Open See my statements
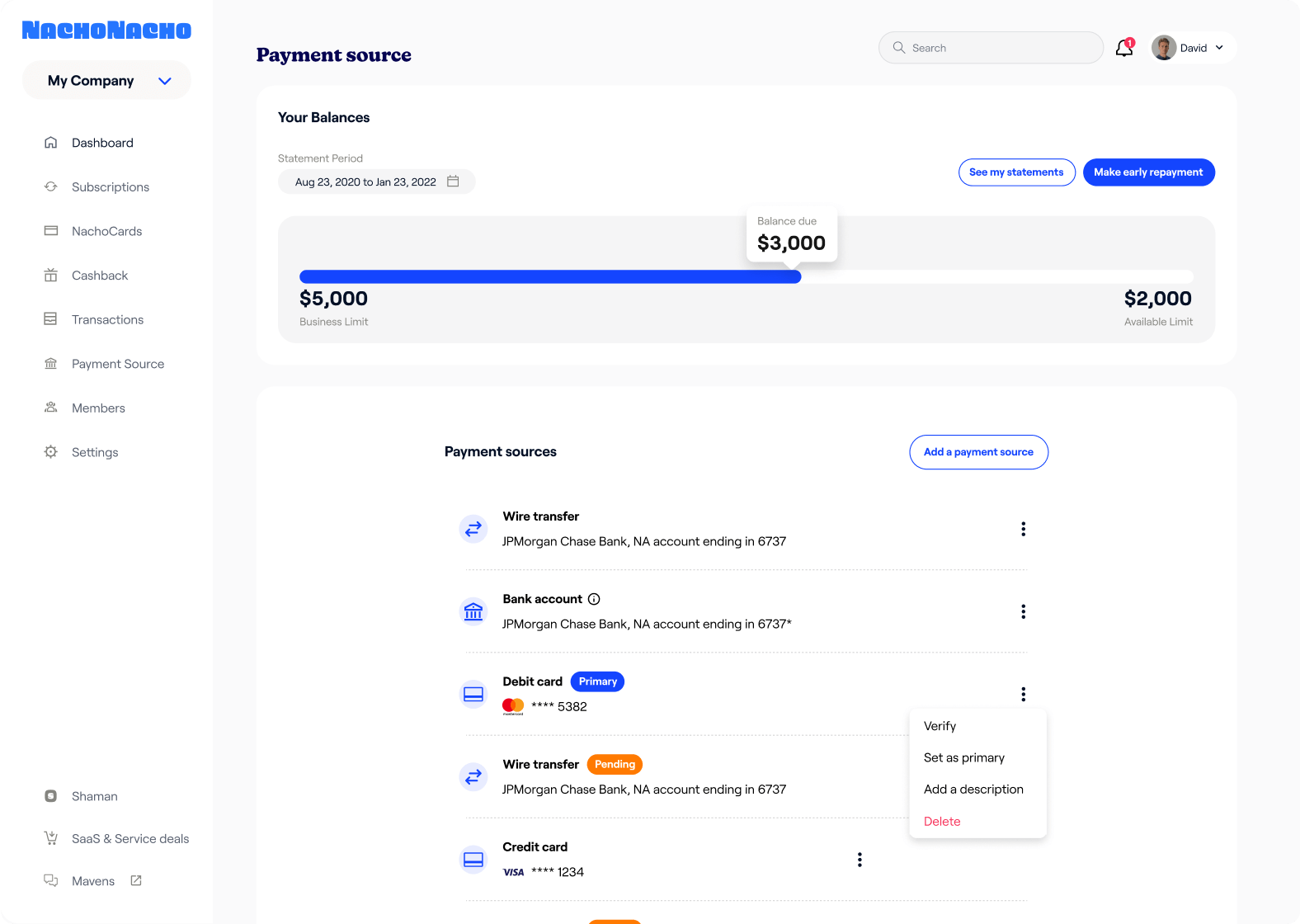This screenshot has width=1300, height=924. pyautogui.click(x=1016, y=172)
